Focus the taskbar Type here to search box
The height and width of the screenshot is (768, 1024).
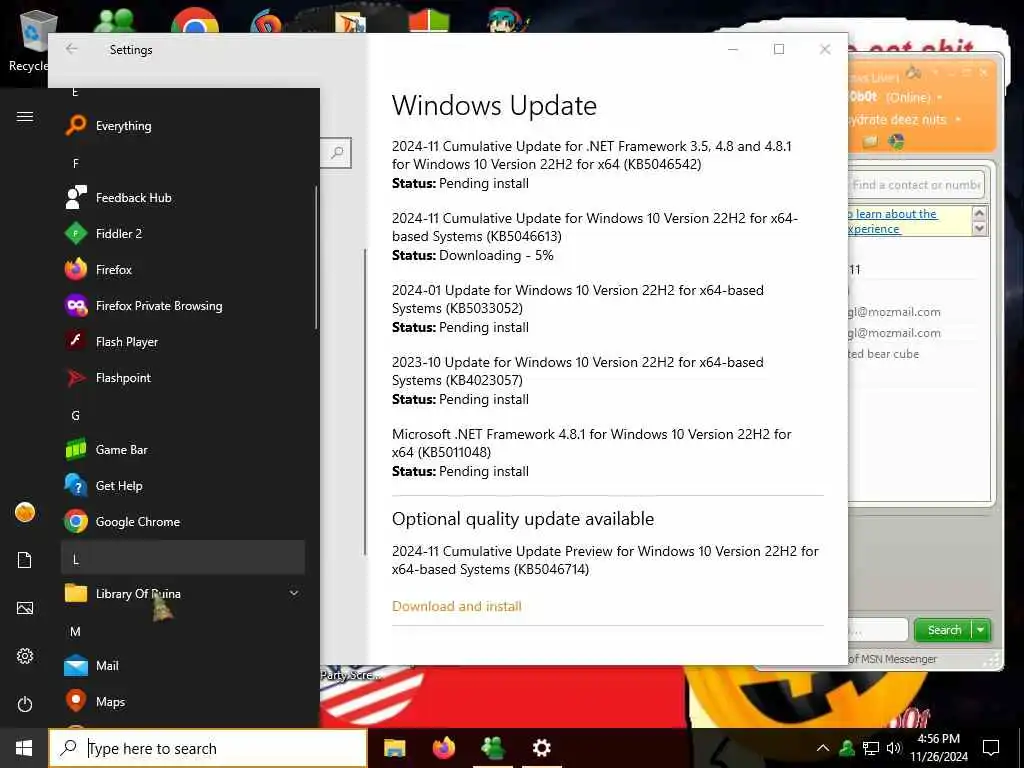[208, 748]
